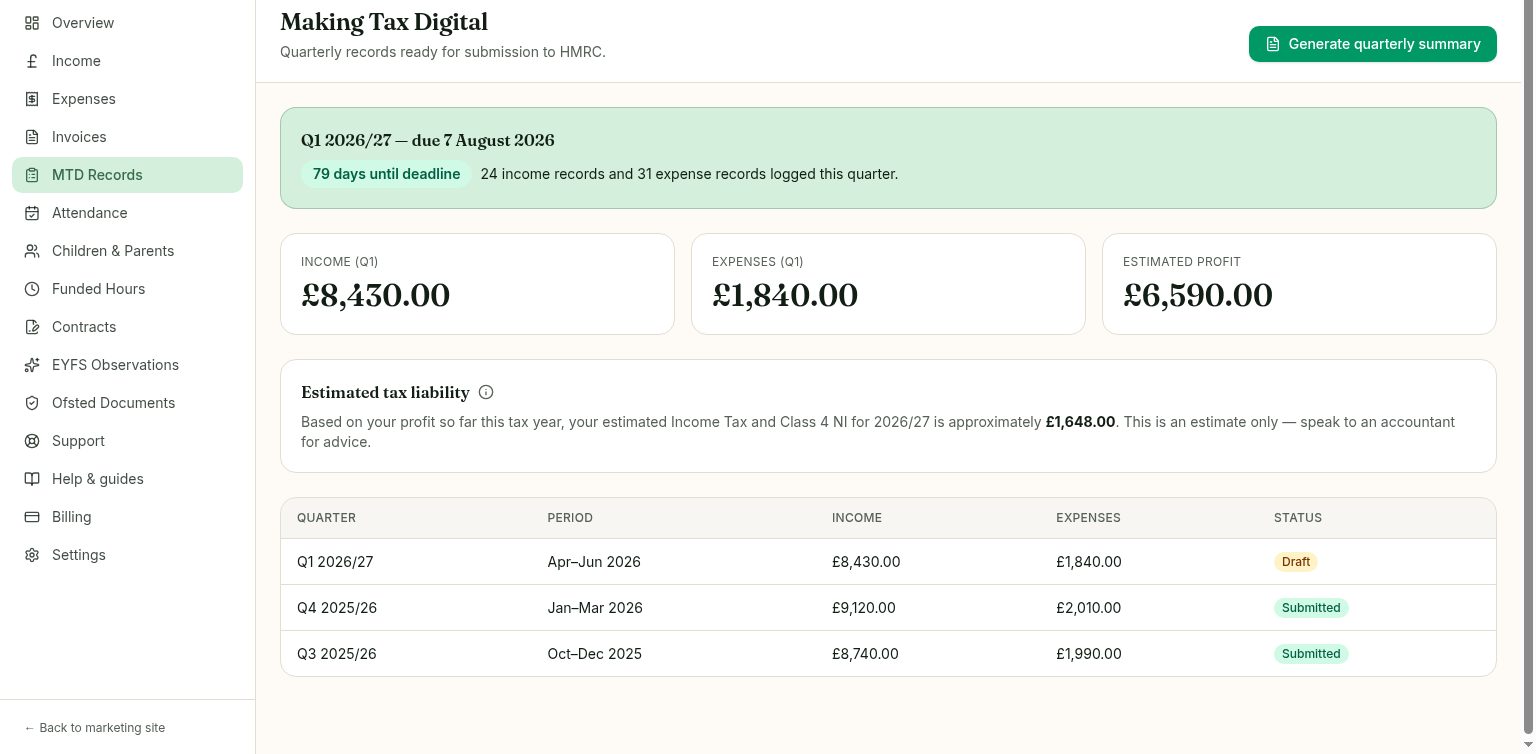
Task: Click the Estimated Profit £6,590.00 card
Action: [1299, 284]
